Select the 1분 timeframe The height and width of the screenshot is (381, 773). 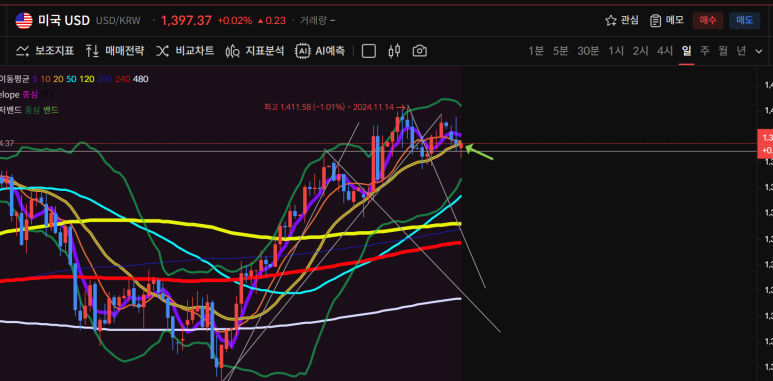coord(536,51)
